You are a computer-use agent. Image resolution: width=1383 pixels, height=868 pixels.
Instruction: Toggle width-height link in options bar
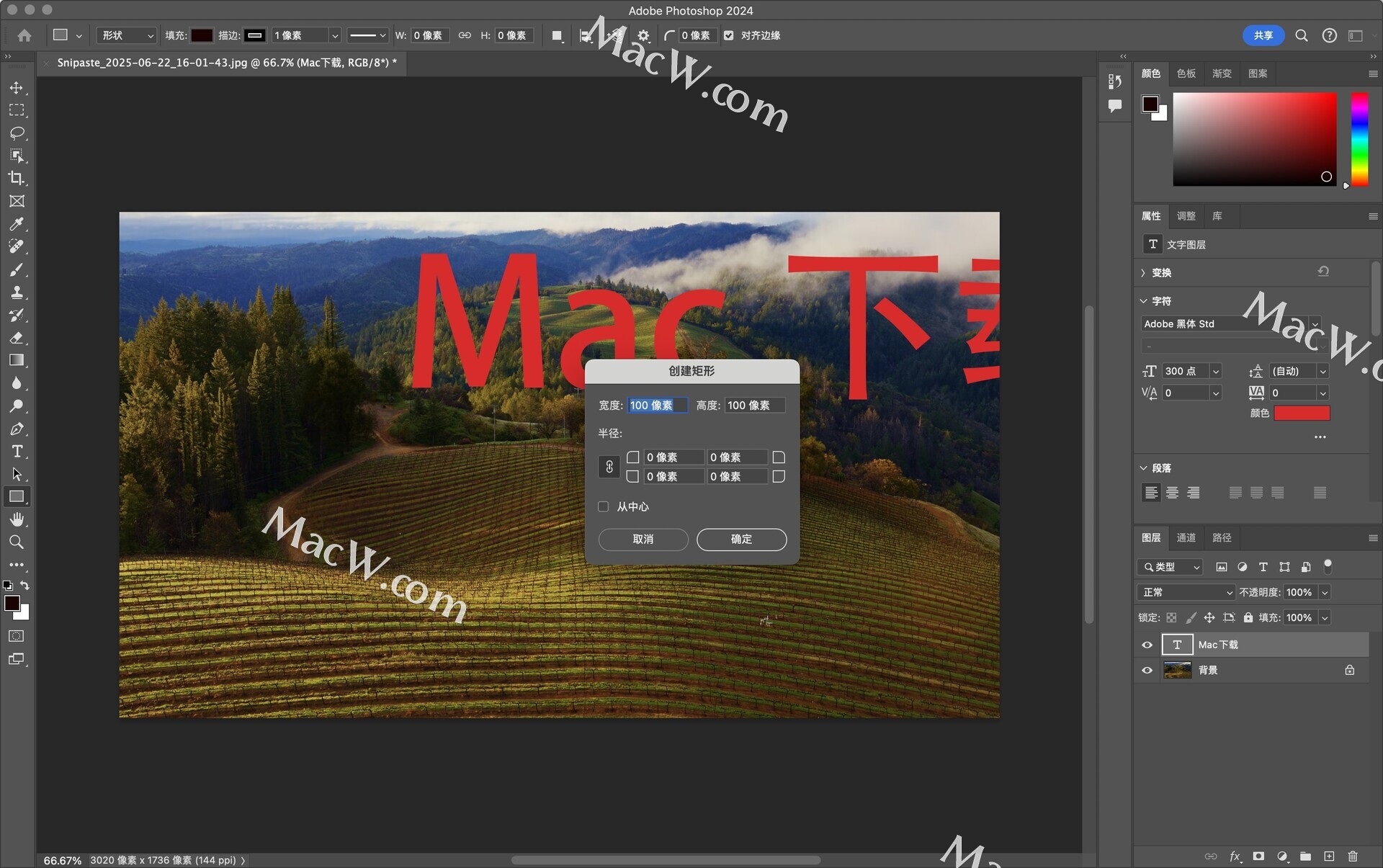tap(465, 35)
